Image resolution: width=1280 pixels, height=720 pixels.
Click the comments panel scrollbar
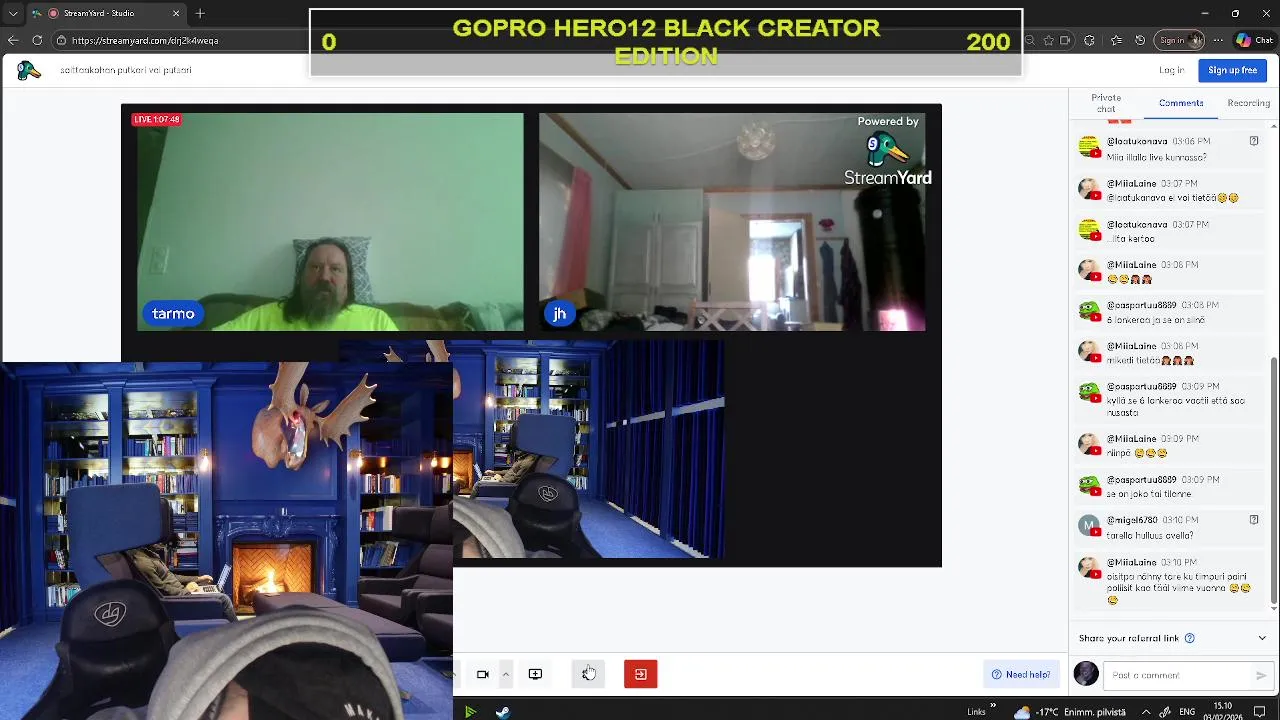(x=1273, y=480)
